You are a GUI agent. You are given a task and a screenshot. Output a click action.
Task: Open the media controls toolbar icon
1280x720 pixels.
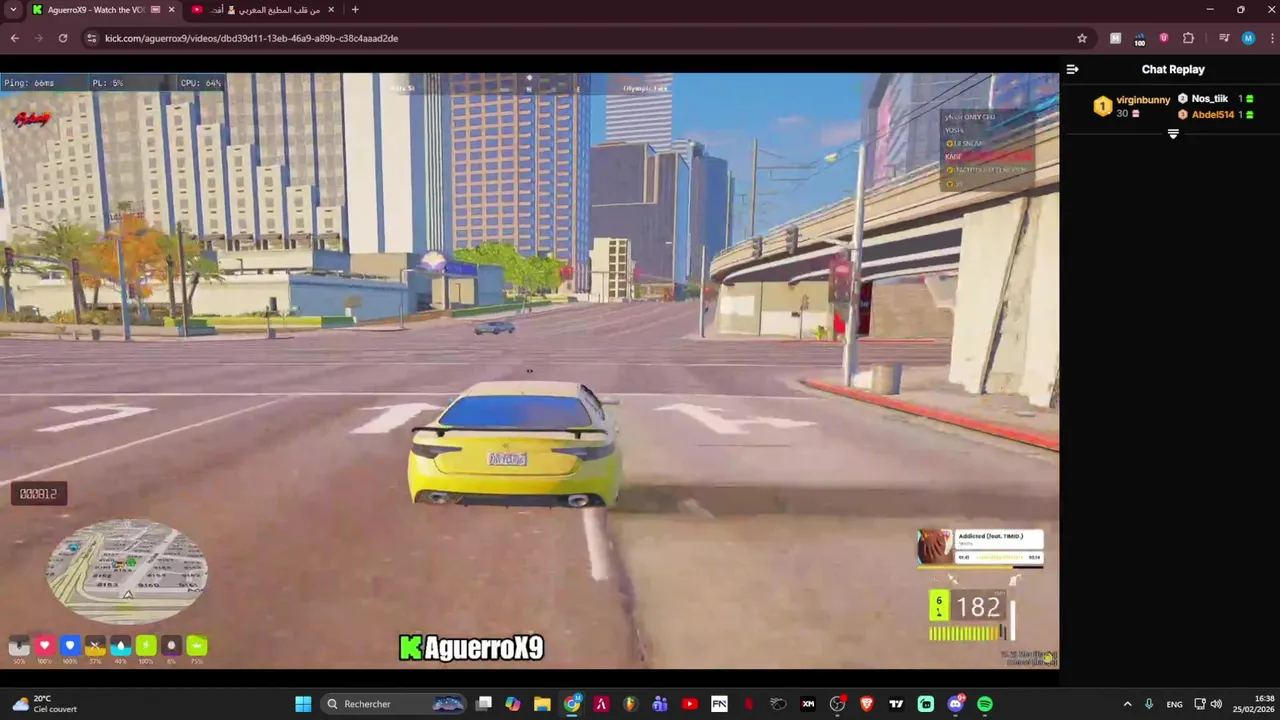click(x=1224, y=38)
